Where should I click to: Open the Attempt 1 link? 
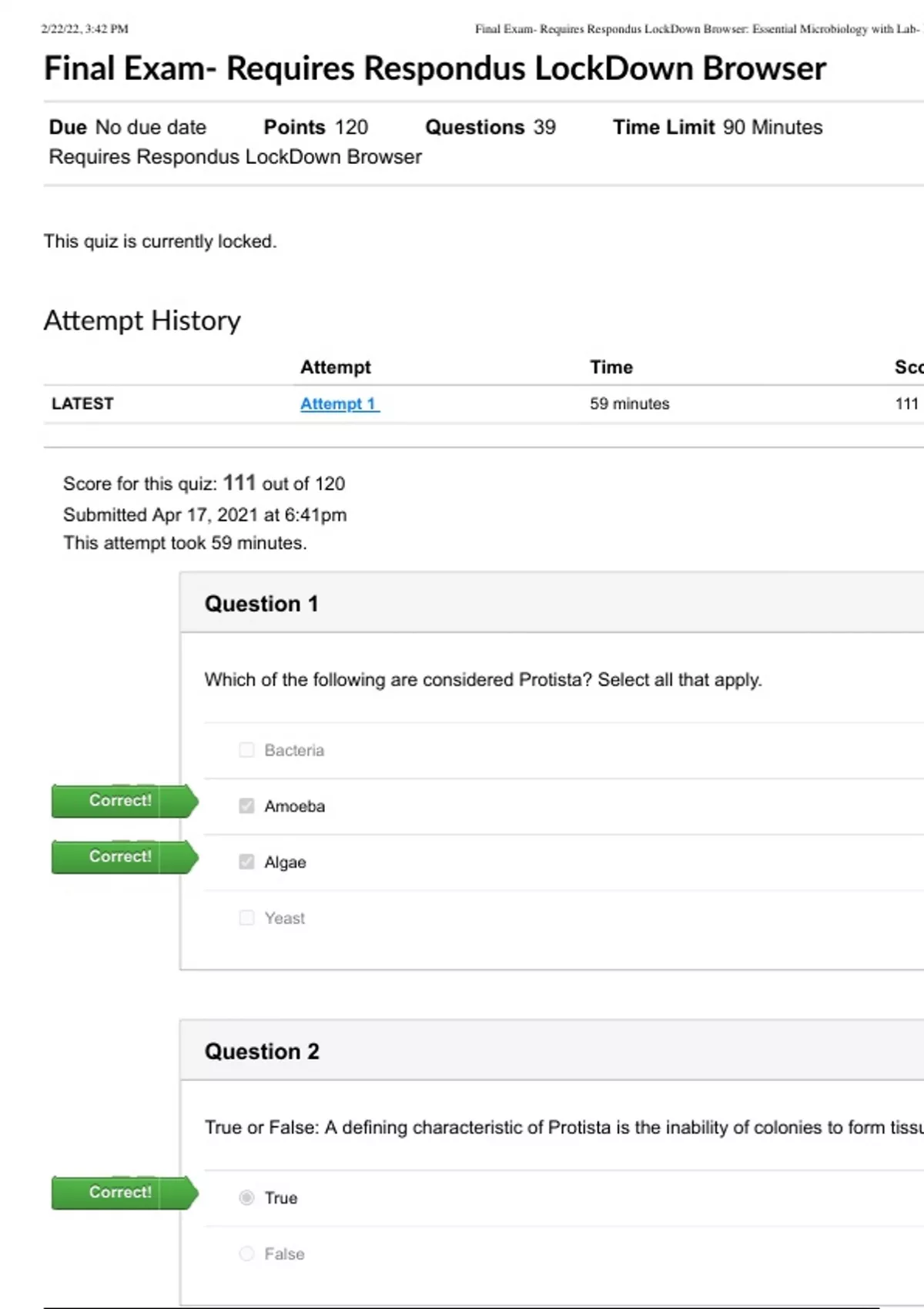coord(339,404)
